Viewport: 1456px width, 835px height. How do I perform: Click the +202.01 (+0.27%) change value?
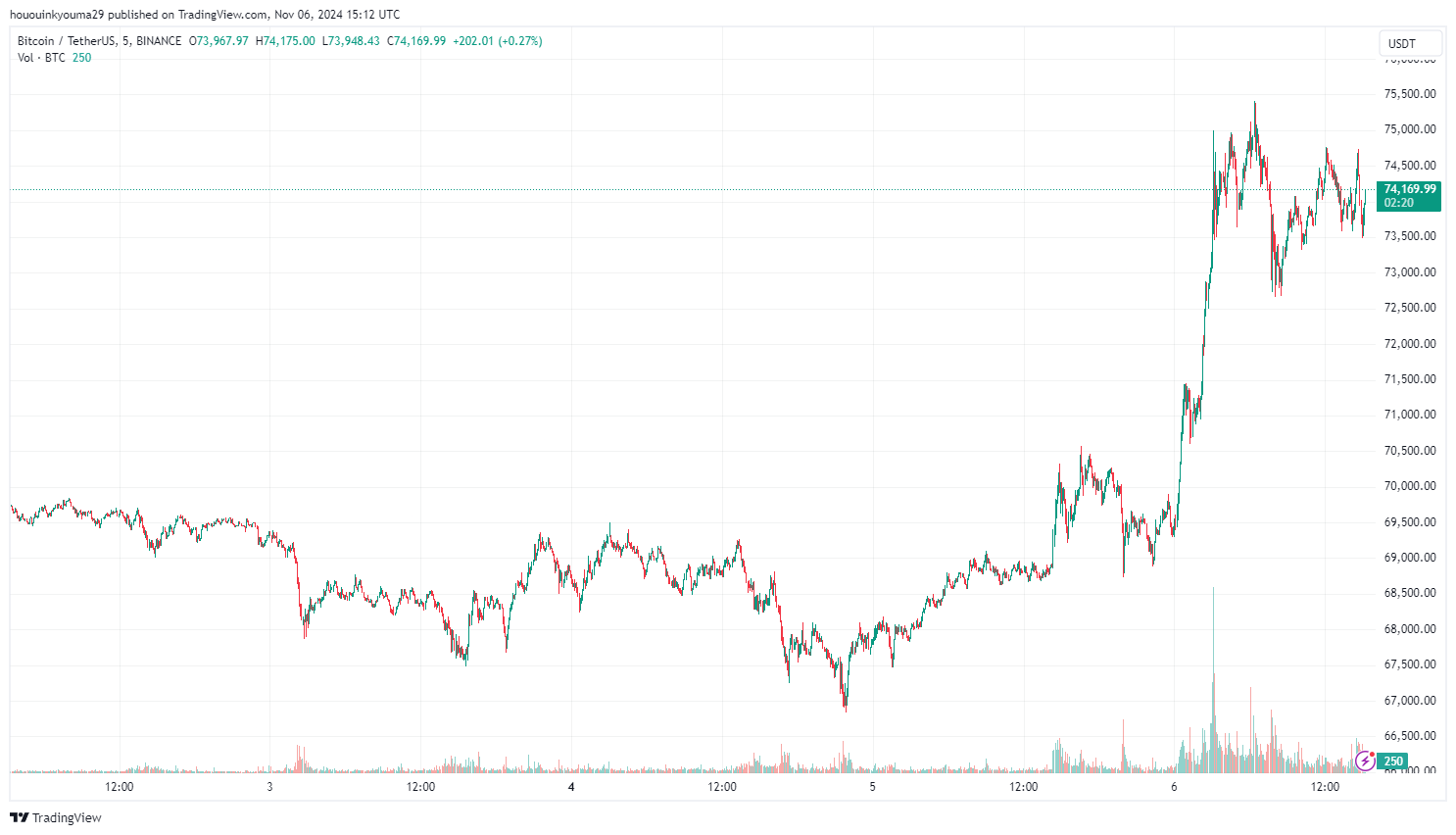pyautogui.click(x=498, y=41)
